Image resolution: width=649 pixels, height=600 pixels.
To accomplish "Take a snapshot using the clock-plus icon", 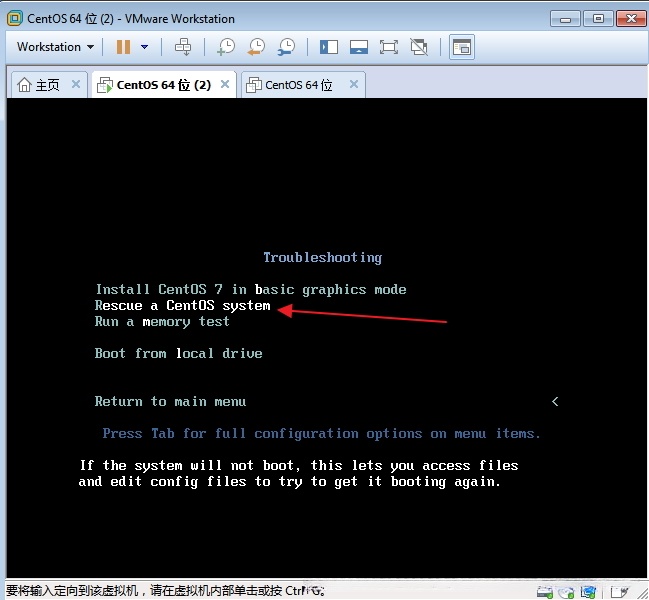I will tap(226, 47).
